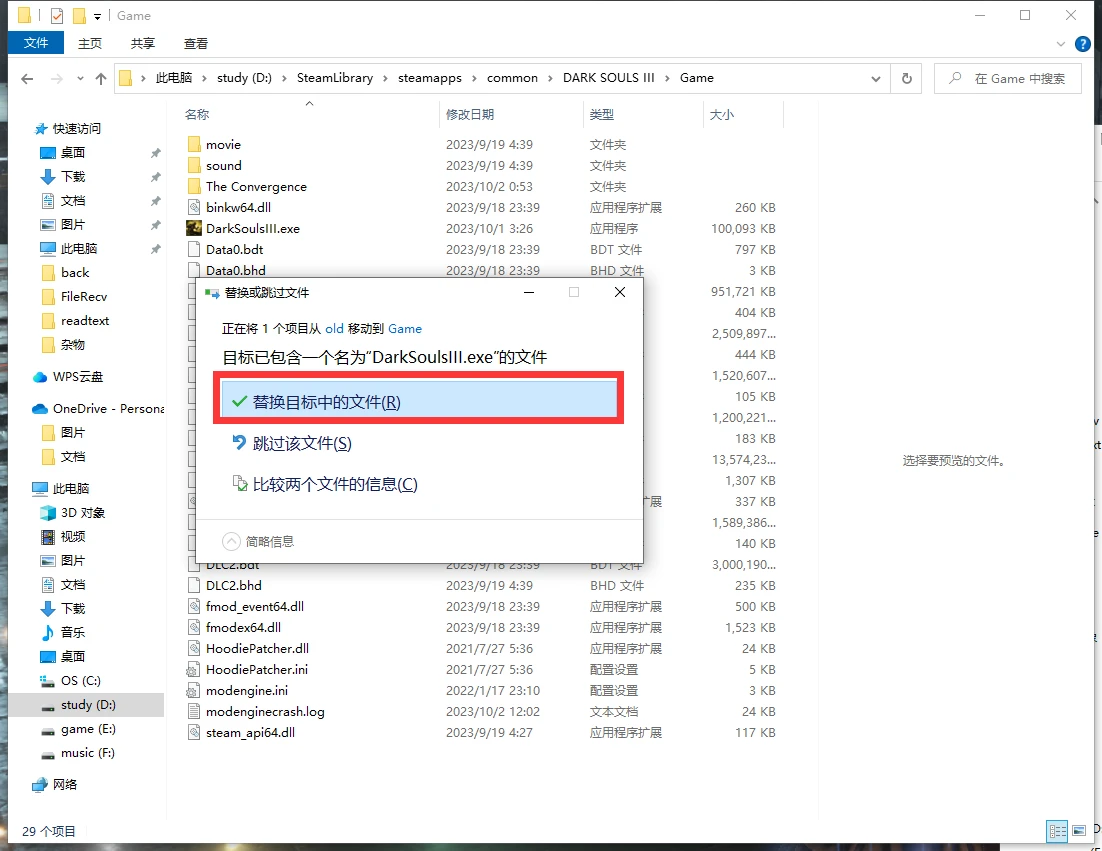Select the sound folder
This screenshot has width=1102, height=851.
(x=223, y=166)
